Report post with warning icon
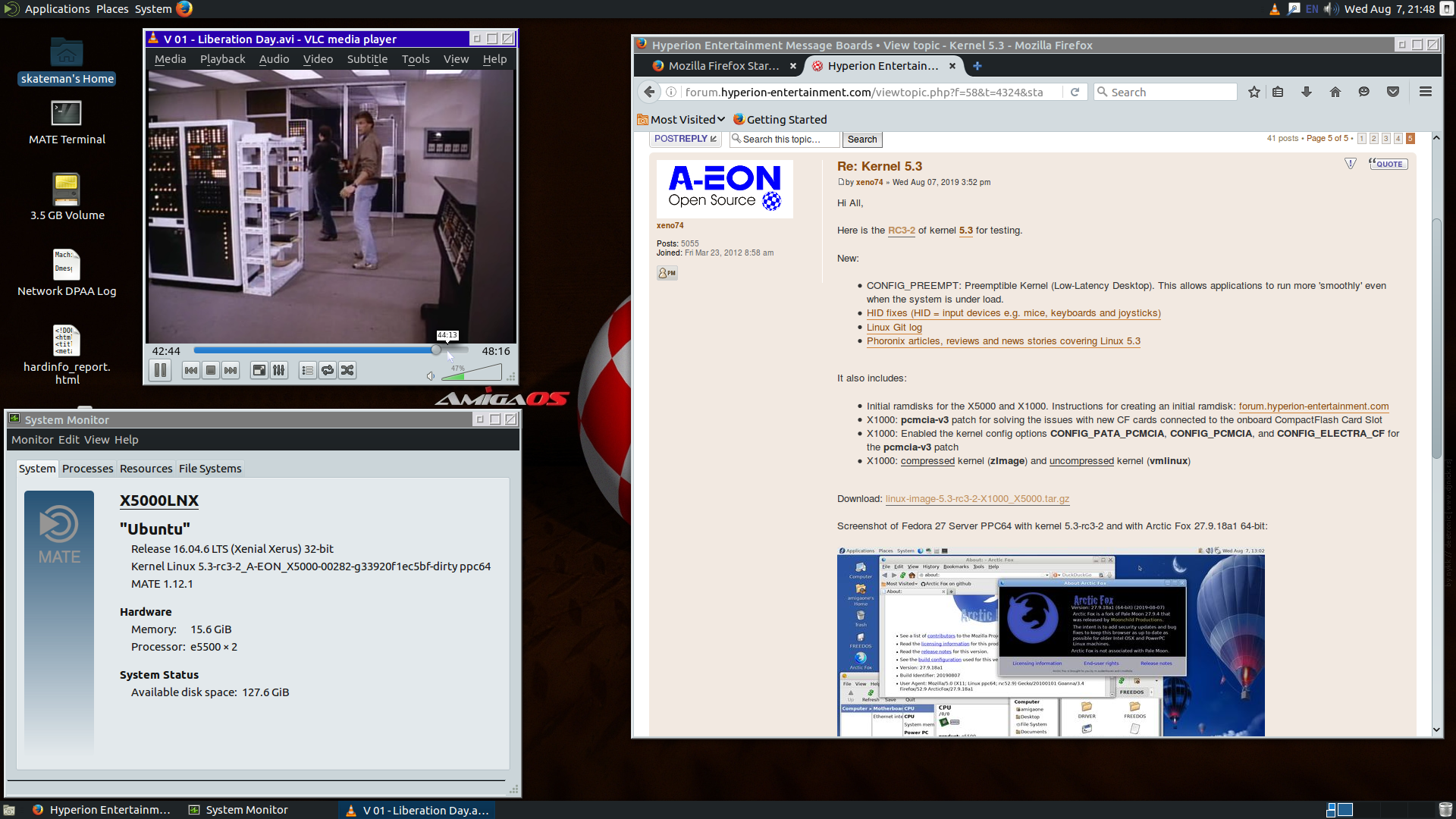 (x=1351, y=164)
